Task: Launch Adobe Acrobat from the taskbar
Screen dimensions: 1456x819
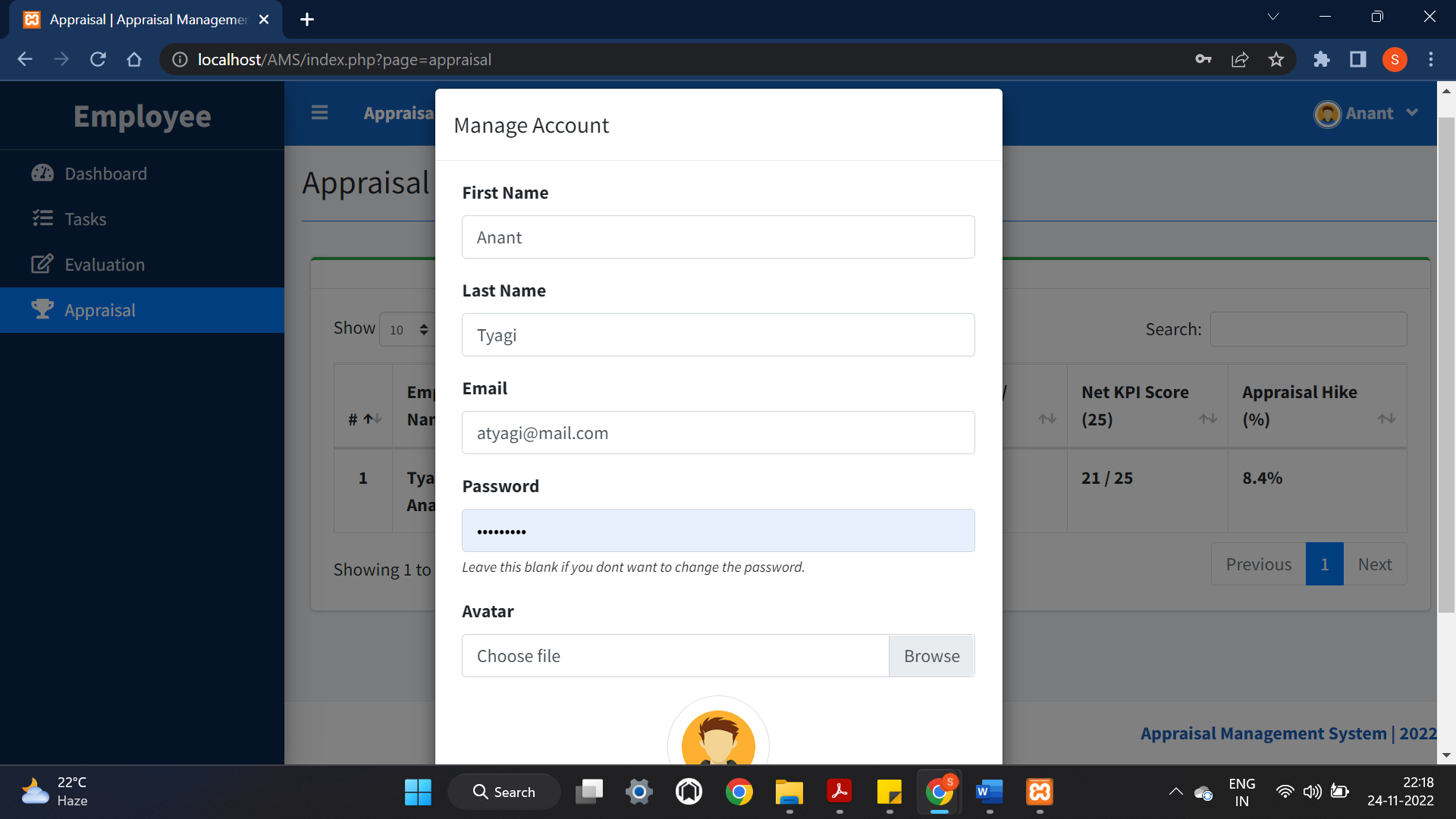Action: point(839,791)
